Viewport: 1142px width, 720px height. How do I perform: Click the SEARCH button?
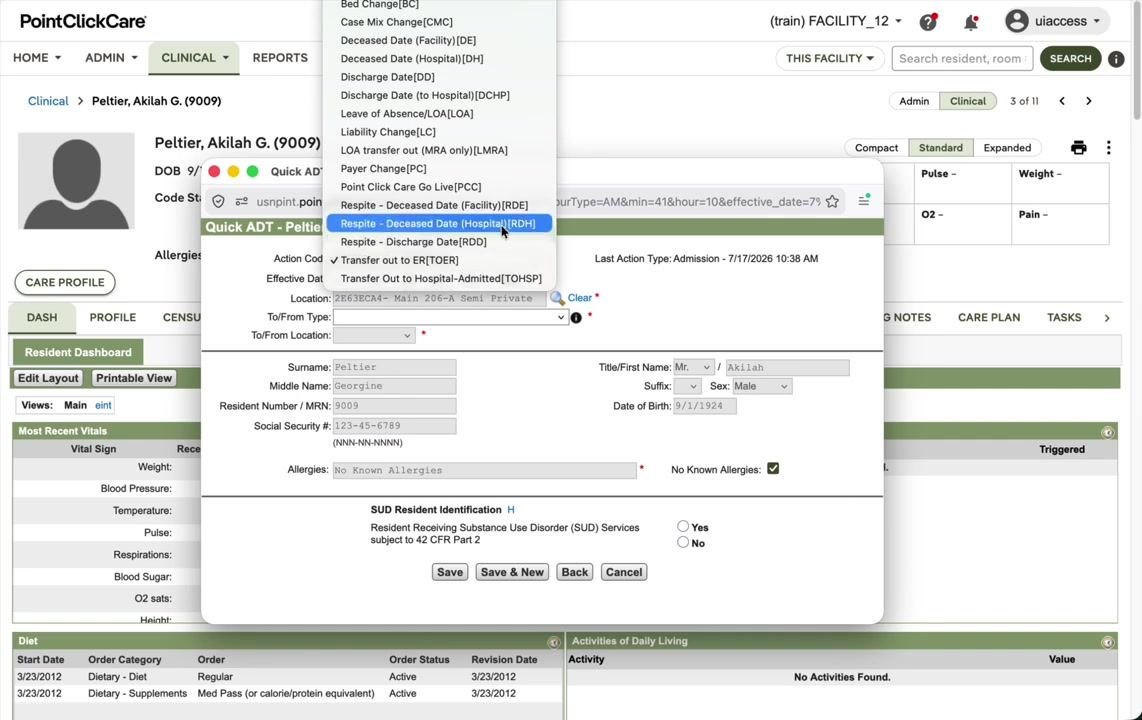(1070, 58)
